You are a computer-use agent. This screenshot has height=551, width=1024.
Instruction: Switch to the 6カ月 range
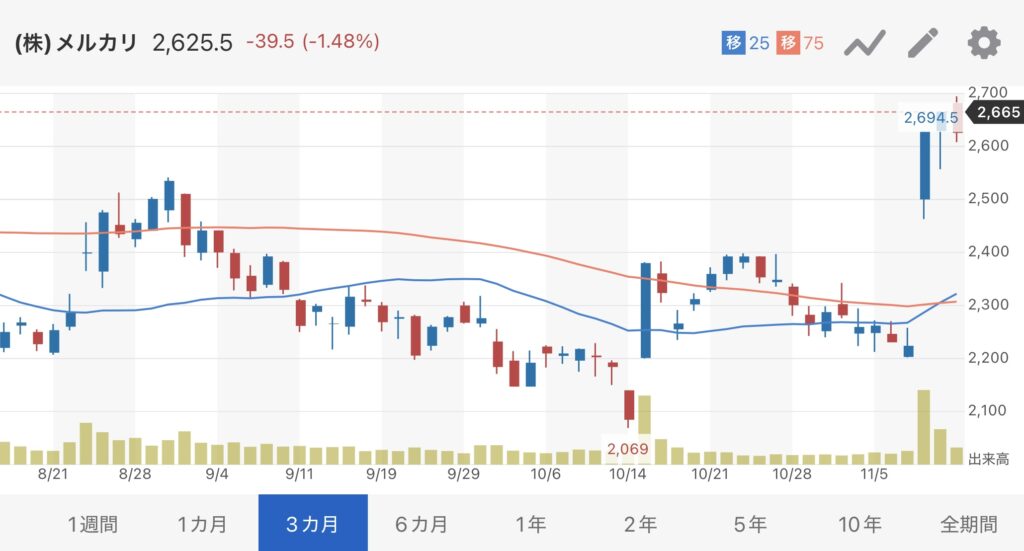(421, 523)
